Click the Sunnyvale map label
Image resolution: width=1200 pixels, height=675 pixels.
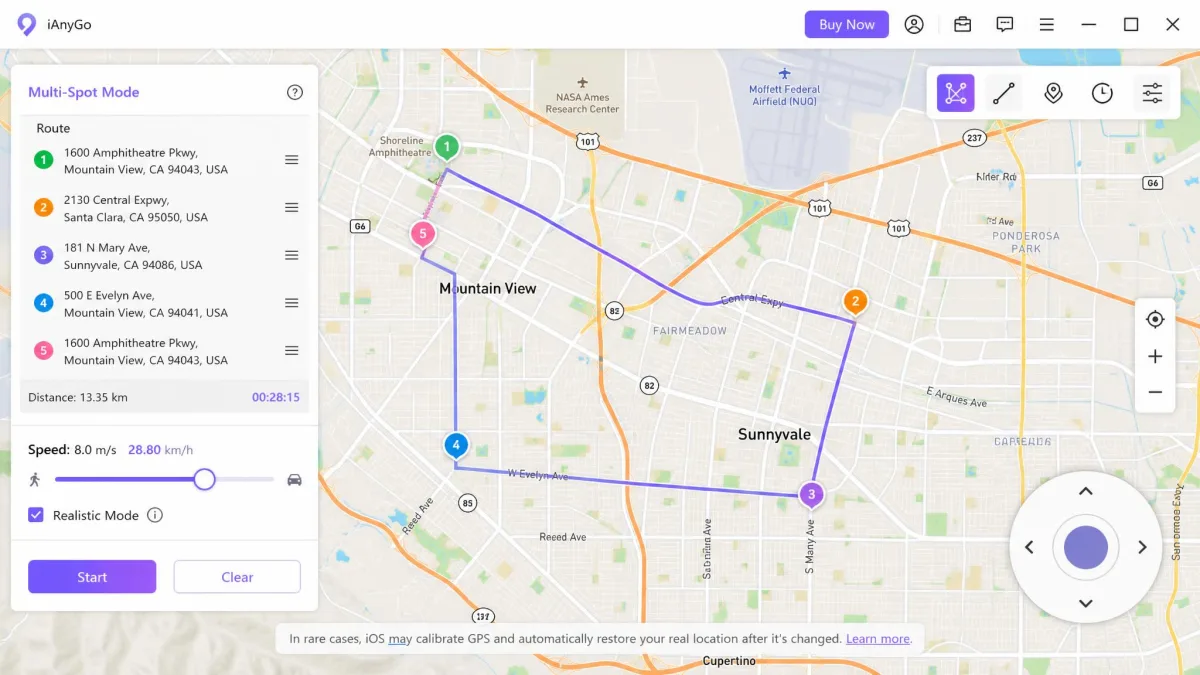pyautogui.click(x=774, y=434)
